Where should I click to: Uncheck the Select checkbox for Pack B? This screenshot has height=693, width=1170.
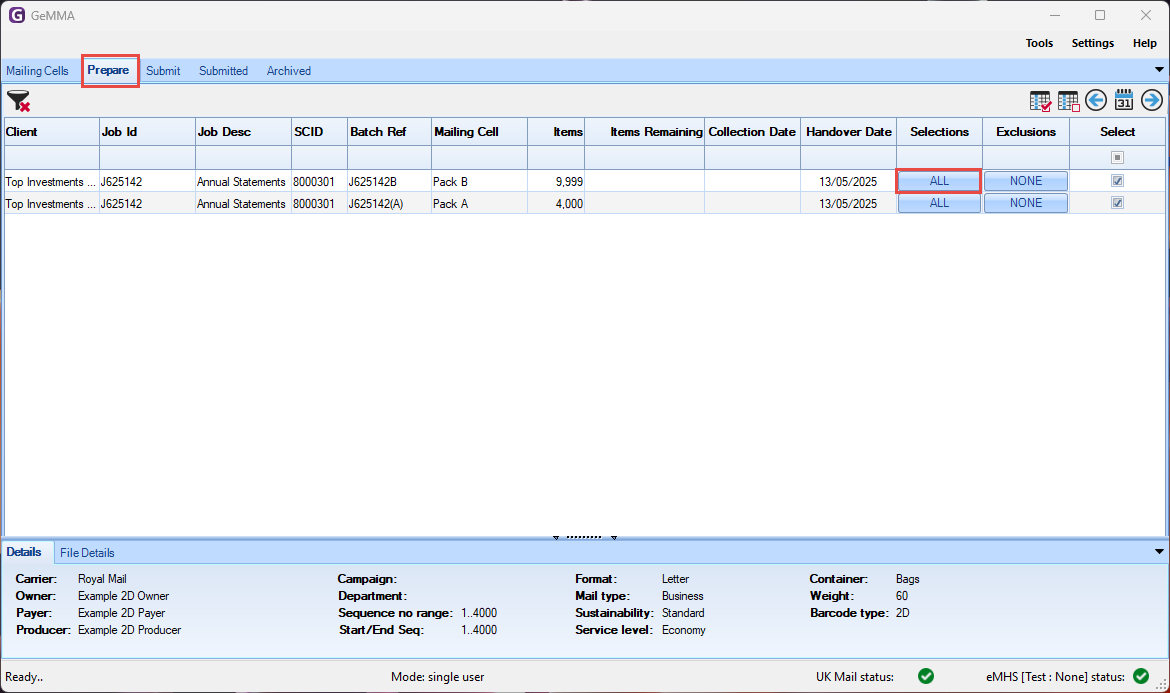coord(1117,181)
